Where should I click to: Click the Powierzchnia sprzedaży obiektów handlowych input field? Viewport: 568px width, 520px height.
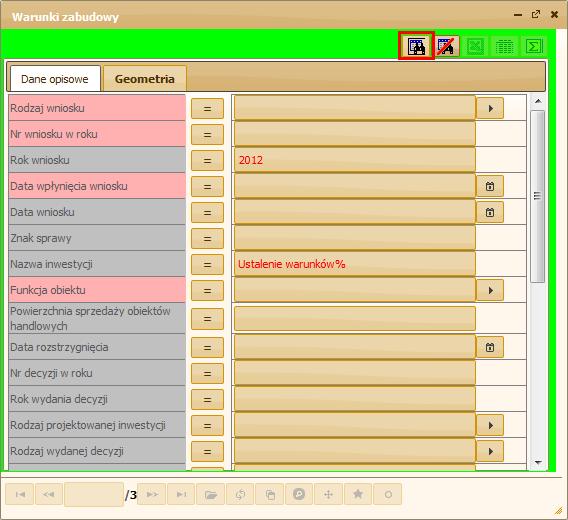coord(355,318)
